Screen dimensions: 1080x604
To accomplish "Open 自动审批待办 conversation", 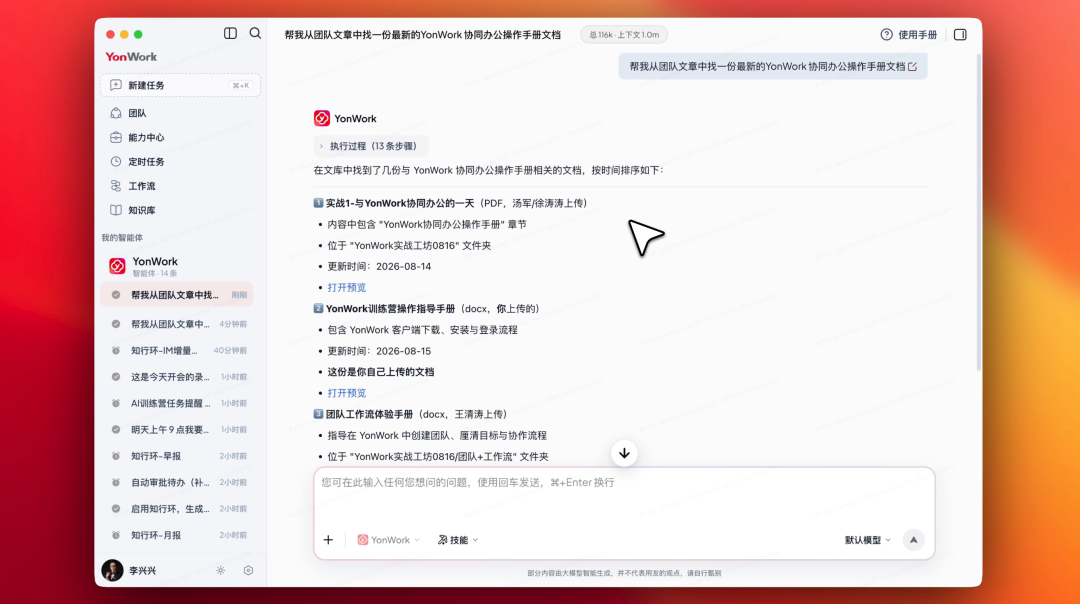I will click(178, 482).
